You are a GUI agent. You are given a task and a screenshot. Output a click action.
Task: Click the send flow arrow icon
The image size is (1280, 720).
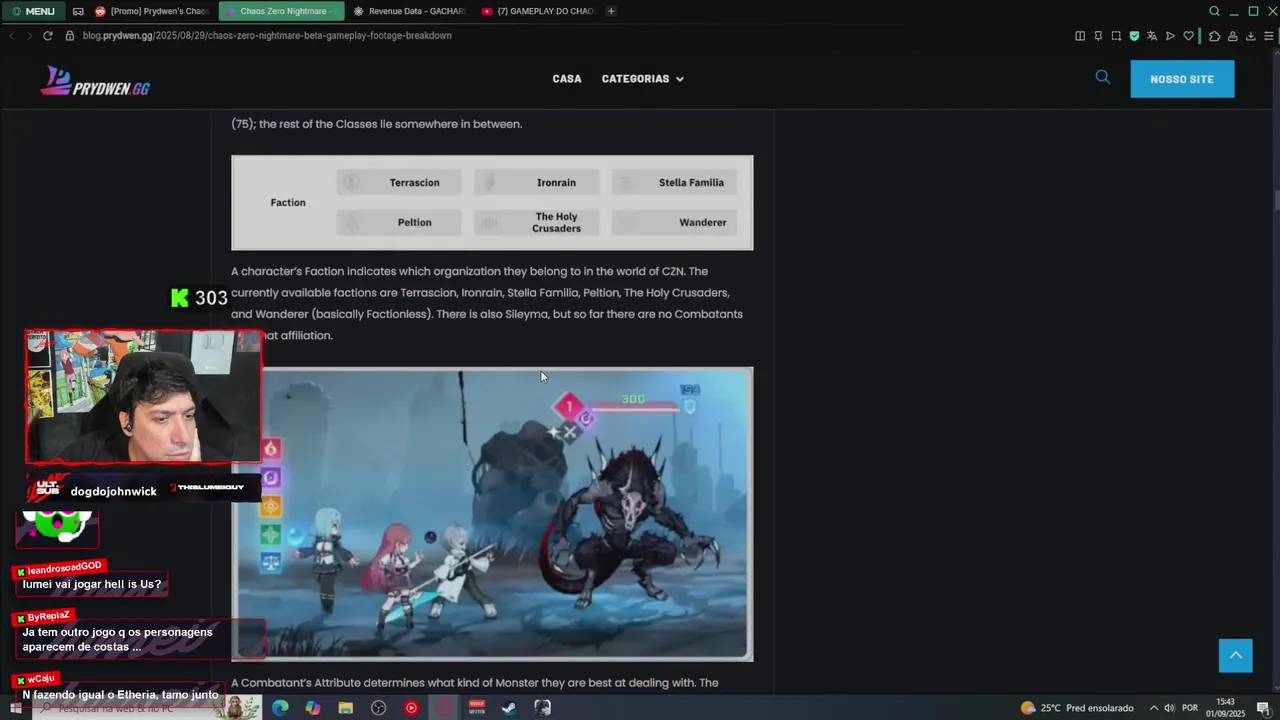click(x=1170, y=36)
